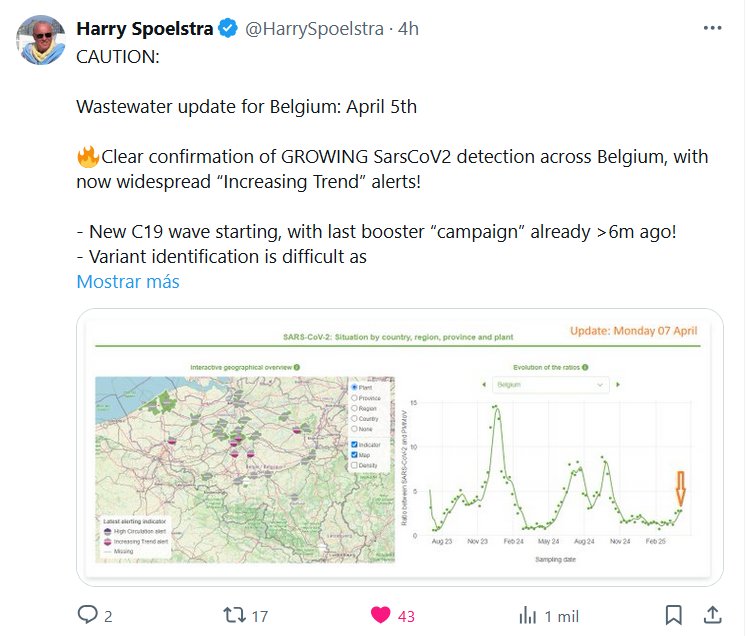Open Harry Spoelstra's profile avatar
Screen dimensions: 746x636
(x=40, y=42)
